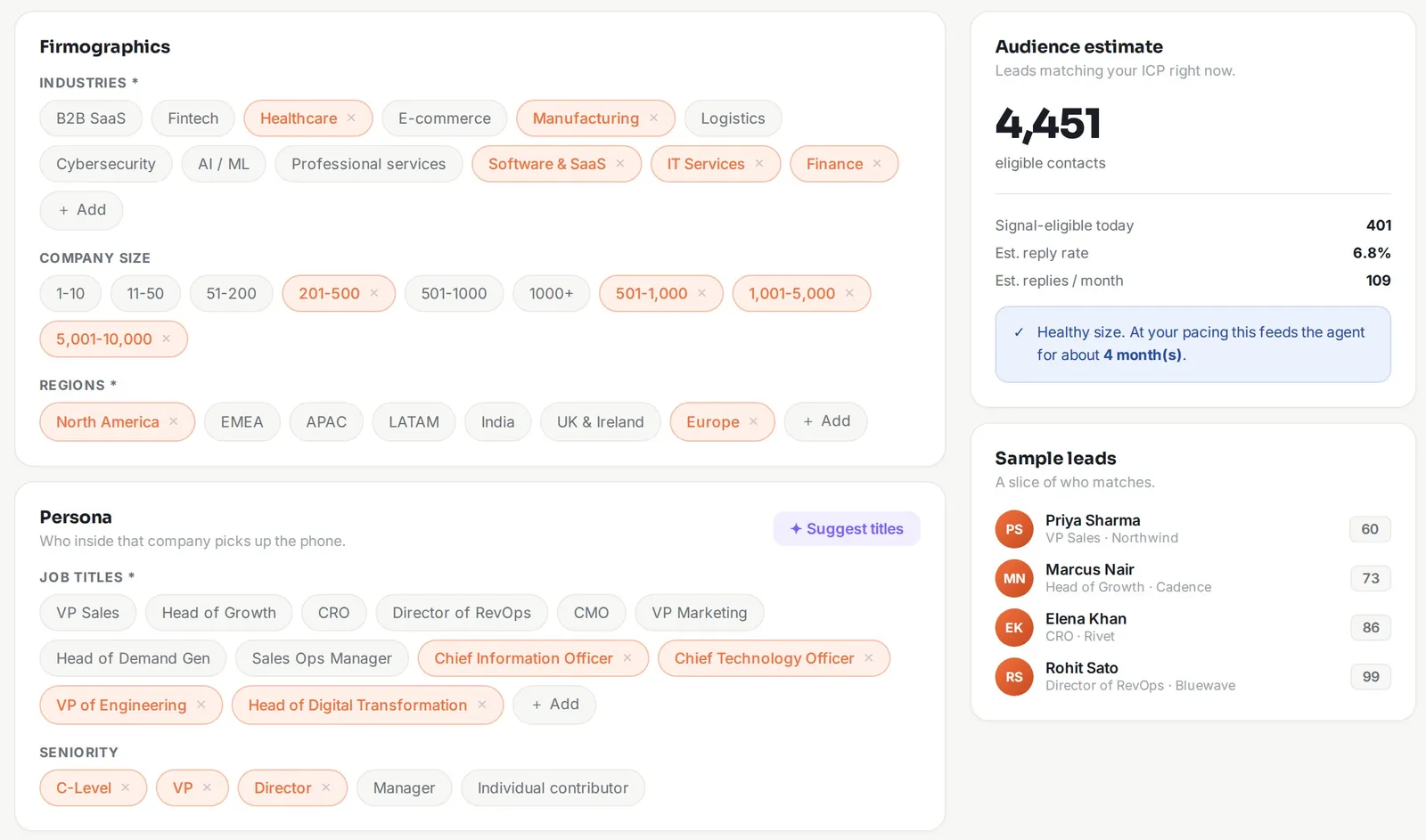The image size is (1426, 840).
Task: Open Elena Khan sample lead row
Action: point(1192,627)
